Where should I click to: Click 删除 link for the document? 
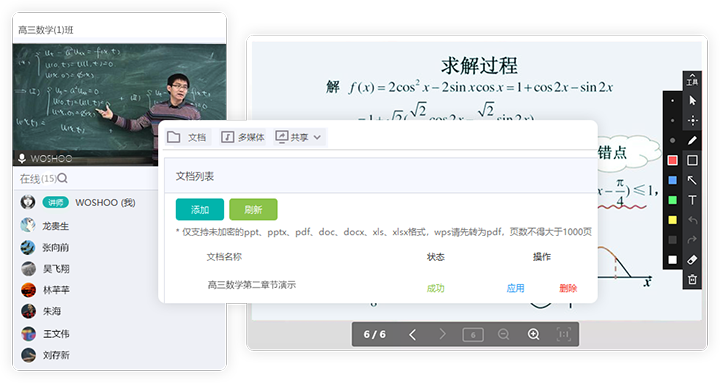tap(568, 288)
